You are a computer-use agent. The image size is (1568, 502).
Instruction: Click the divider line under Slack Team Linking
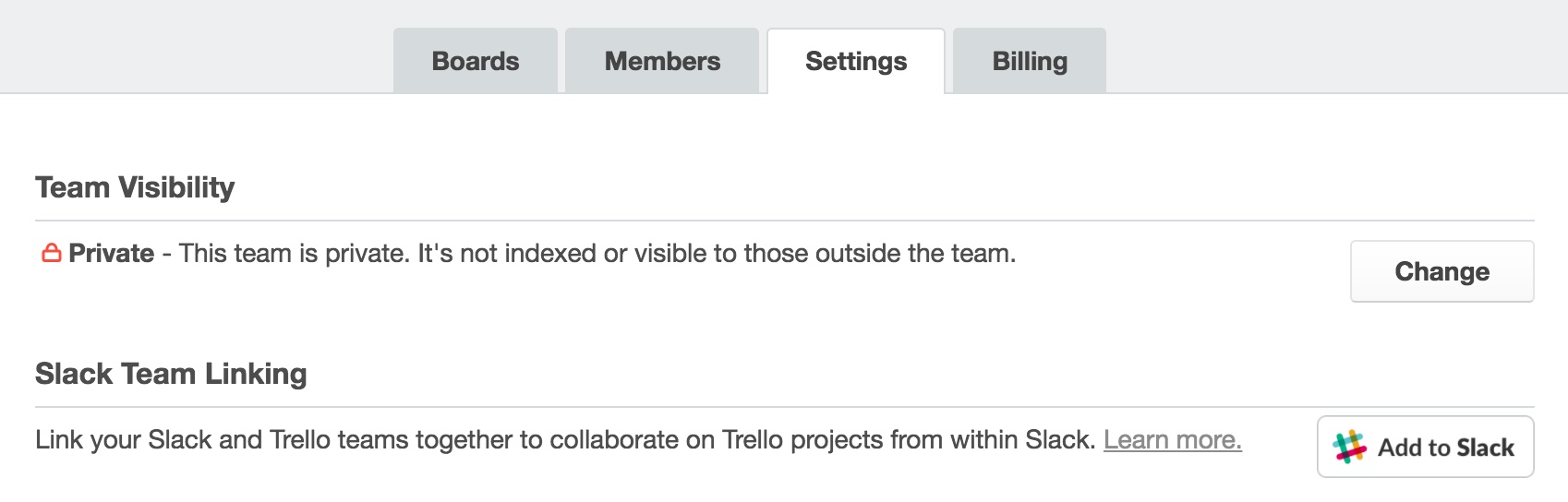click(x=785, y=407)
